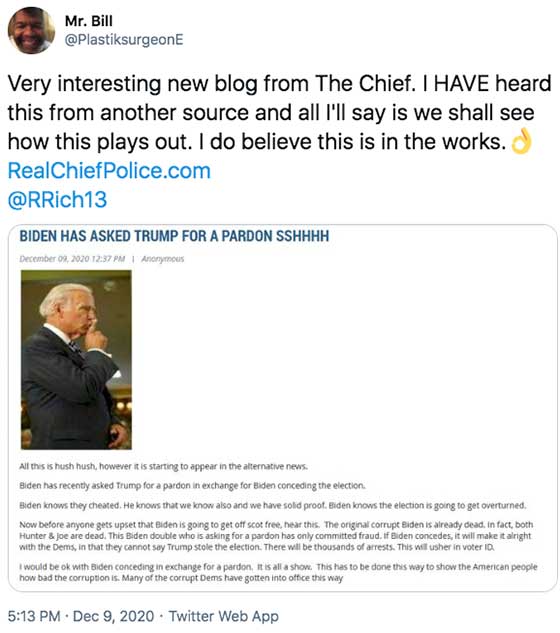Click the Twitter Web App source label
Viewport: 560px width, 633px height.
tap(224, 616)
